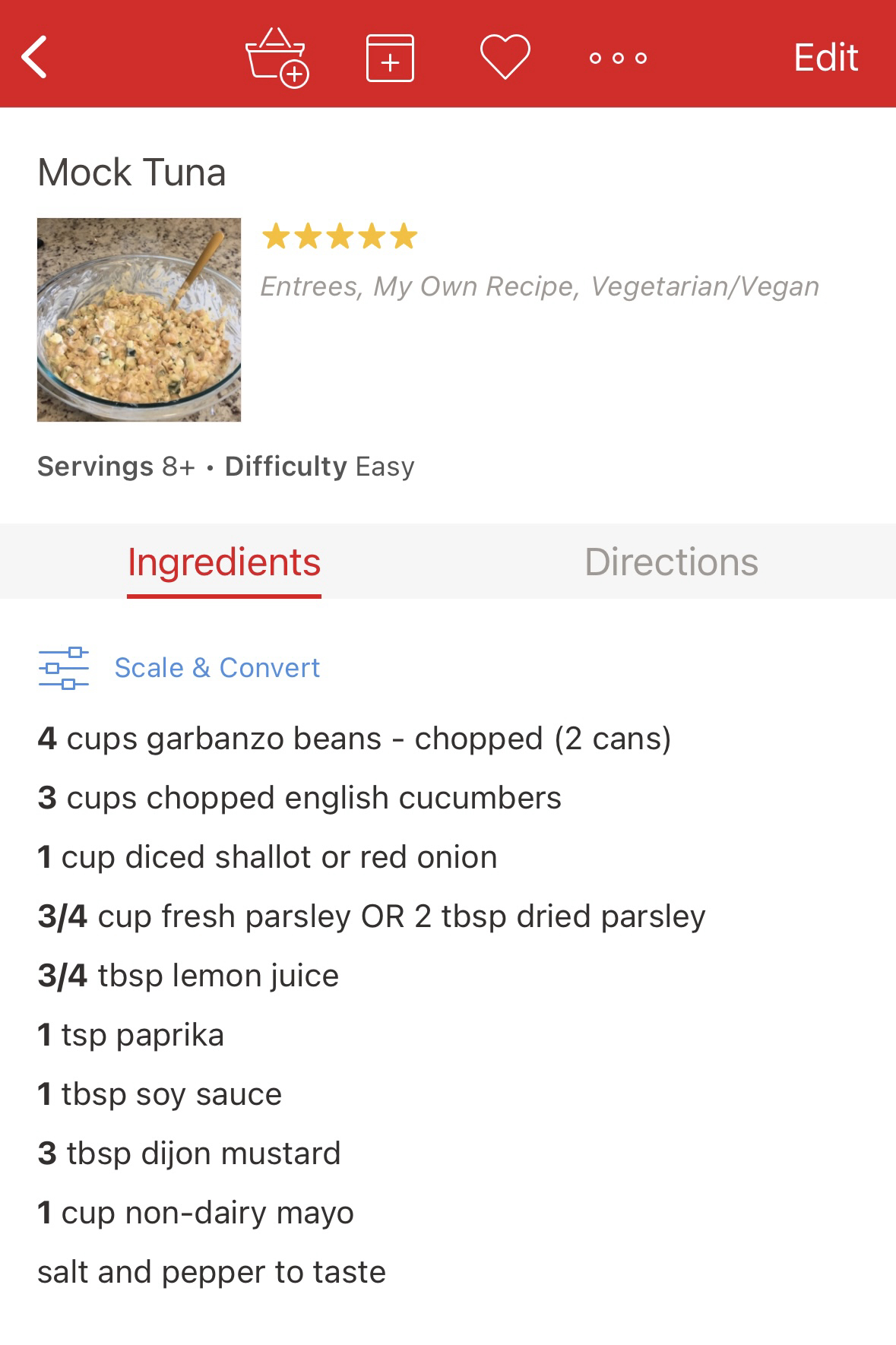Select the Ingredients tab
The height and width of the screenshot is (1345, 896).
pyautogui.click(x=224, y=562)
